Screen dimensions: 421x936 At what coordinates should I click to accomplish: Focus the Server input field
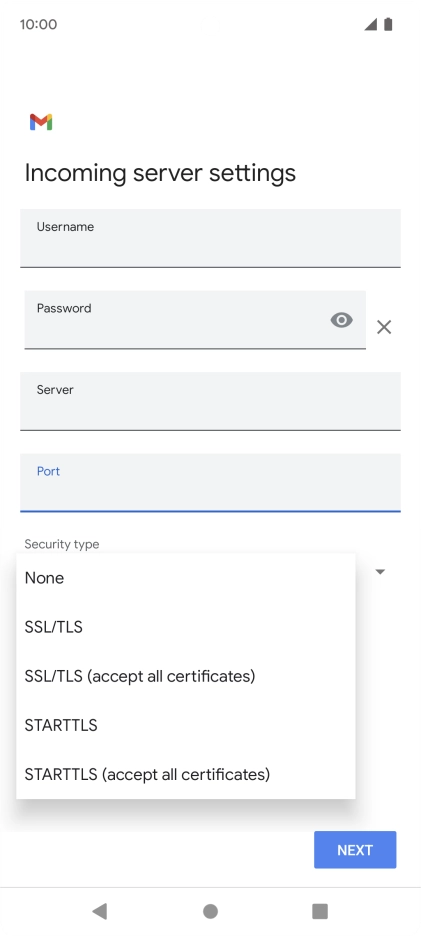pos(210,401)
